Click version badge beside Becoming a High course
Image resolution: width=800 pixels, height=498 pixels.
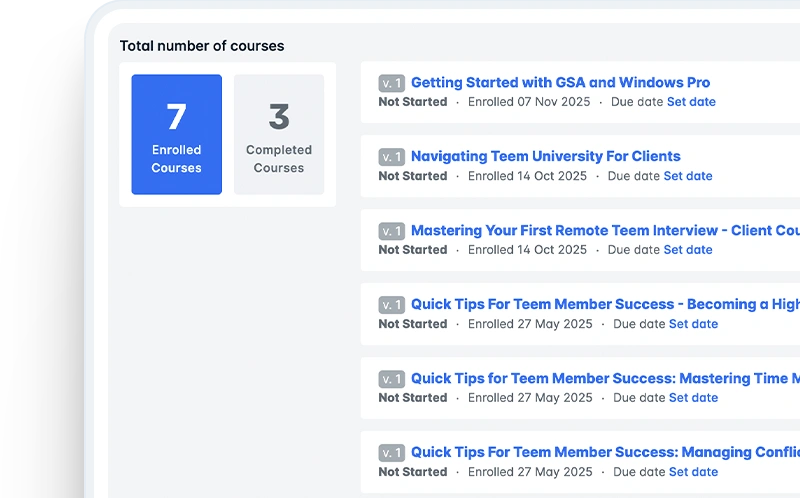coord(391,306)
